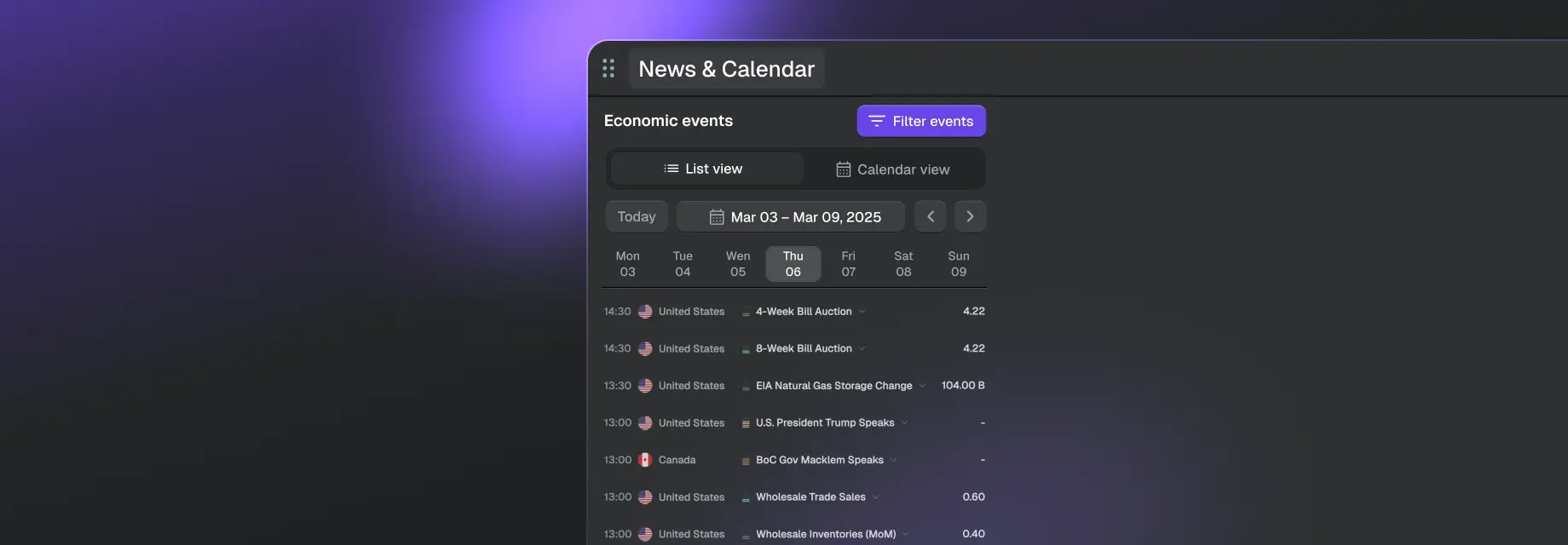This screenshot has height=545, width=1568.
Task: Expand the 4-Week Bill Auction event
Action: point(862,312)
